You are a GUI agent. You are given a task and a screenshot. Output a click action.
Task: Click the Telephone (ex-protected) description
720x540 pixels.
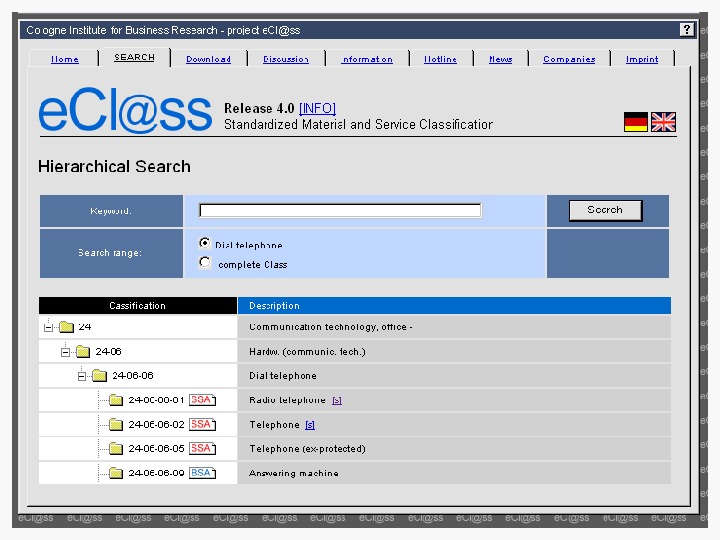click(x=307, y=449)
